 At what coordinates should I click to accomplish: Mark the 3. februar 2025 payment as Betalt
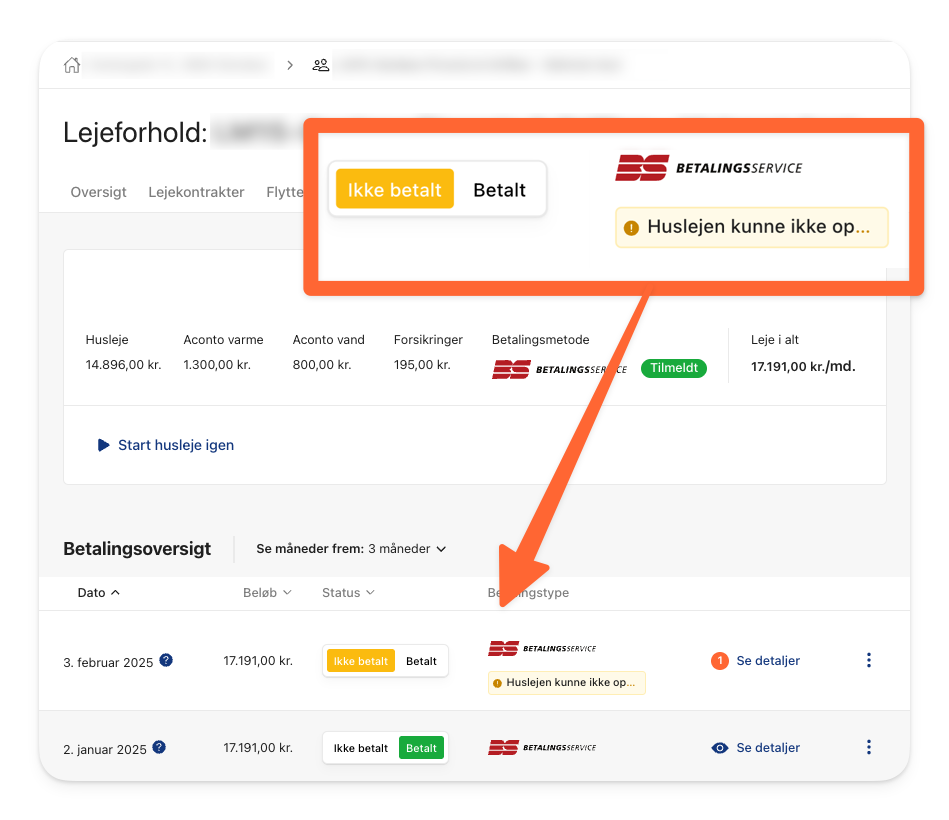421,661
